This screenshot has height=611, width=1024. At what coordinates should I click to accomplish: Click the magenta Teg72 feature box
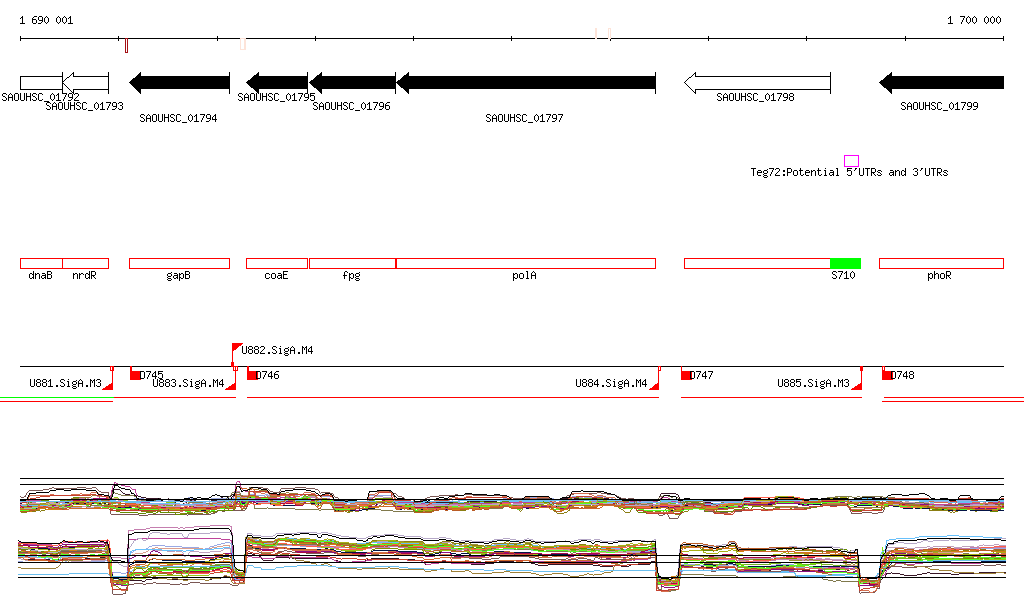[851, 161]
